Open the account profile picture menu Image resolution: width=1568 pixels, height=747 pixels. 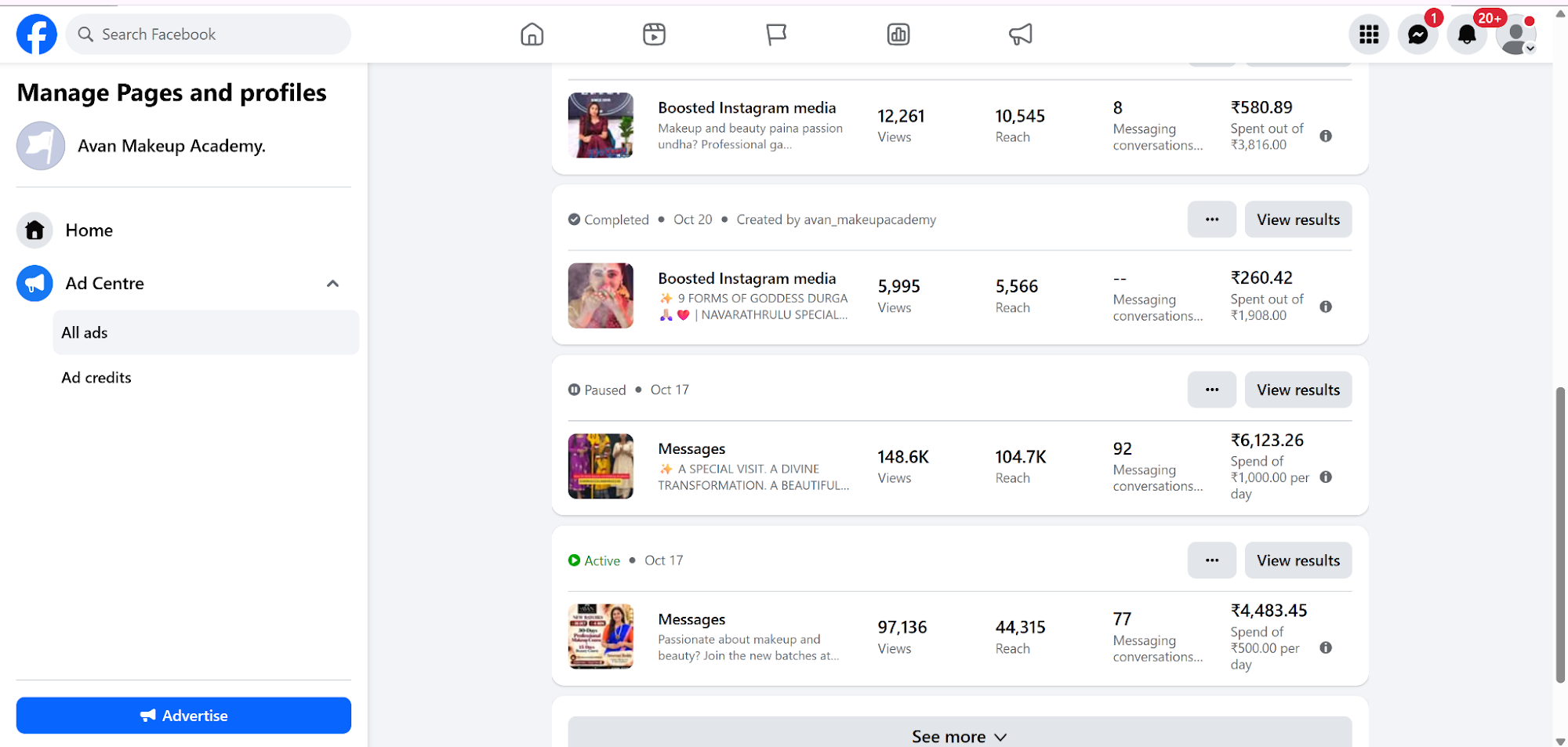tap(1516, 34)
